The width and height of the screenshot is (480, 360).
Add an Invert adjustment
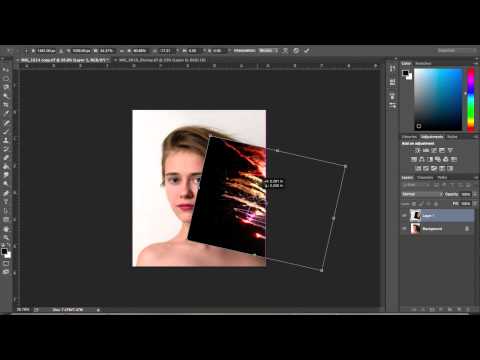click(x=418, y=168)
